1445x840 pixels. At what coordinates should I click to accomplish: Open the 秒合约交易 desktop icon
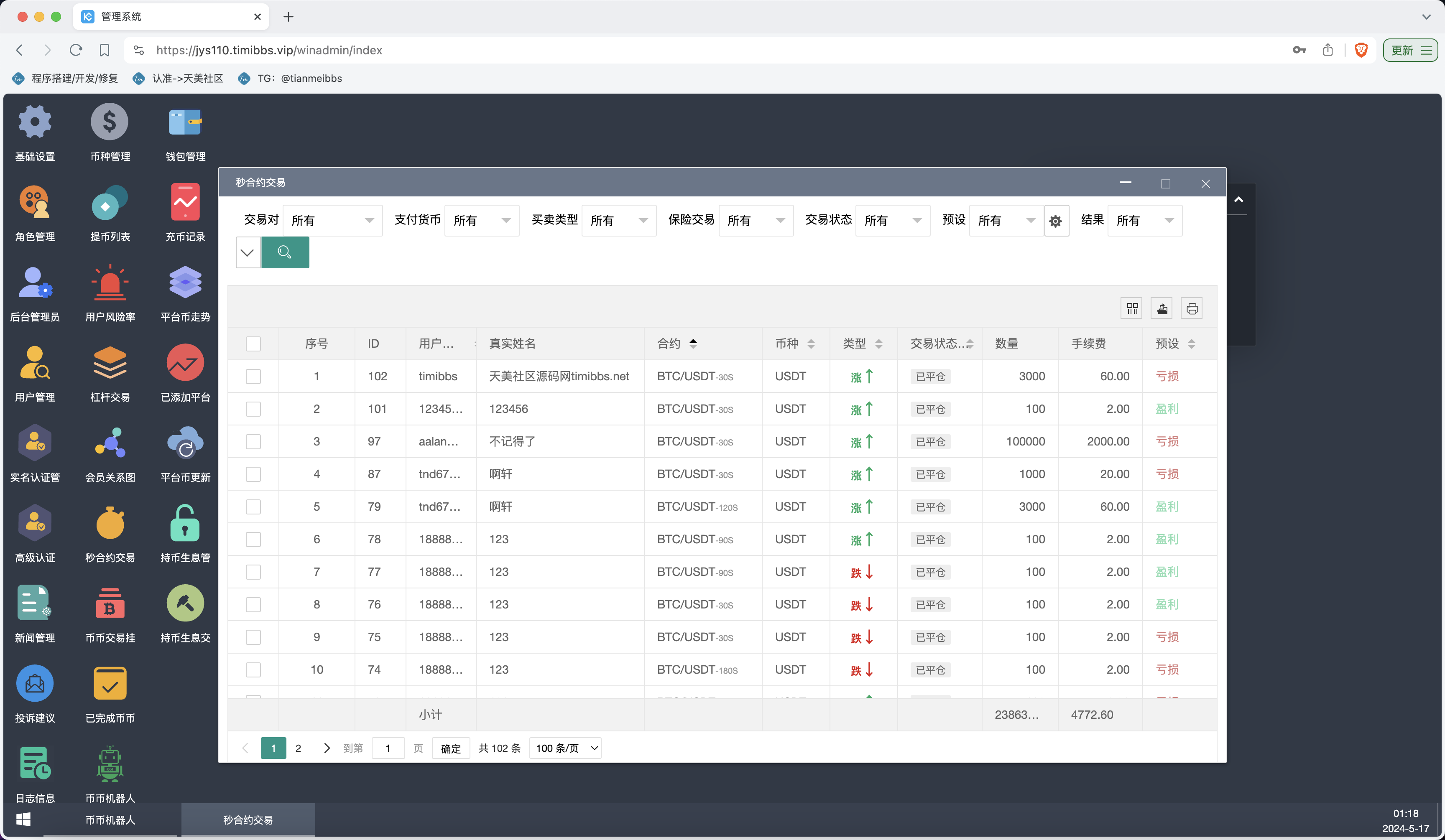tap(110, 522)
